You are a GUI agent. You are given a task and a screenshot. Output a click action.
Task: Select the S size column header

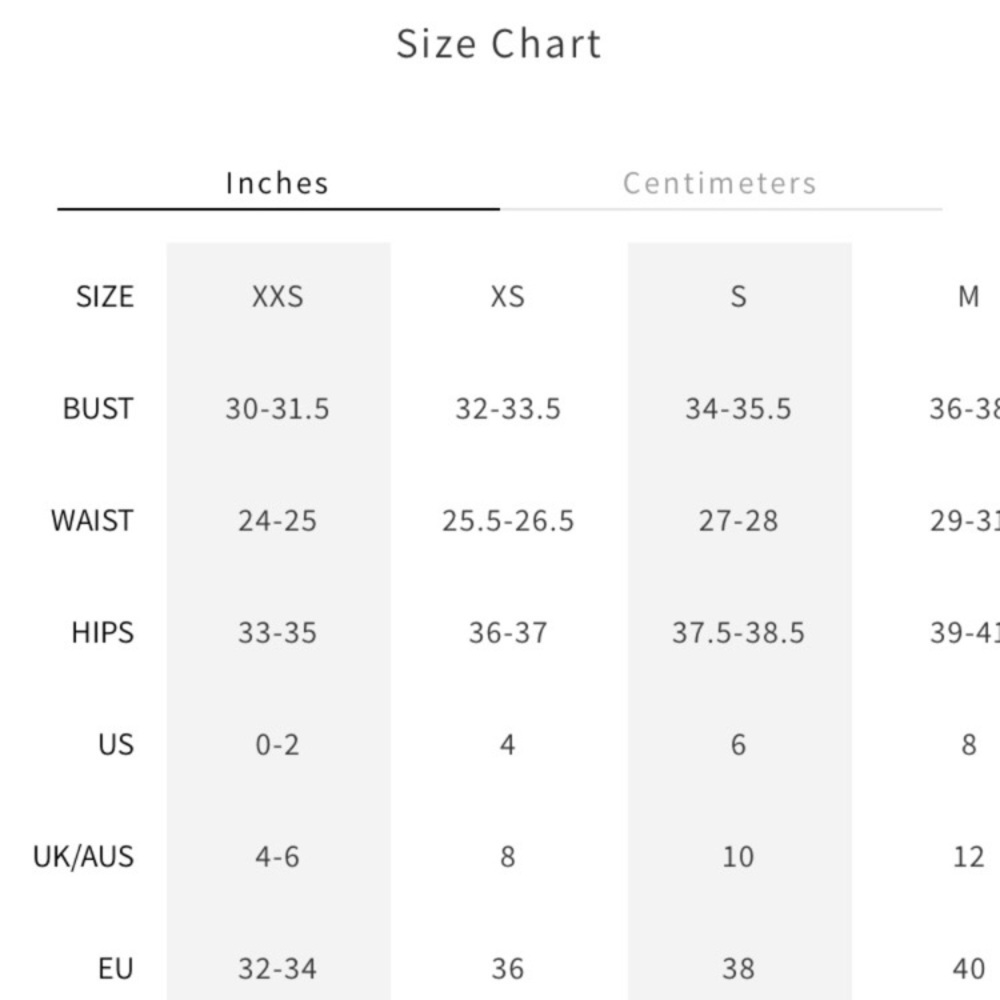point(738,297)
